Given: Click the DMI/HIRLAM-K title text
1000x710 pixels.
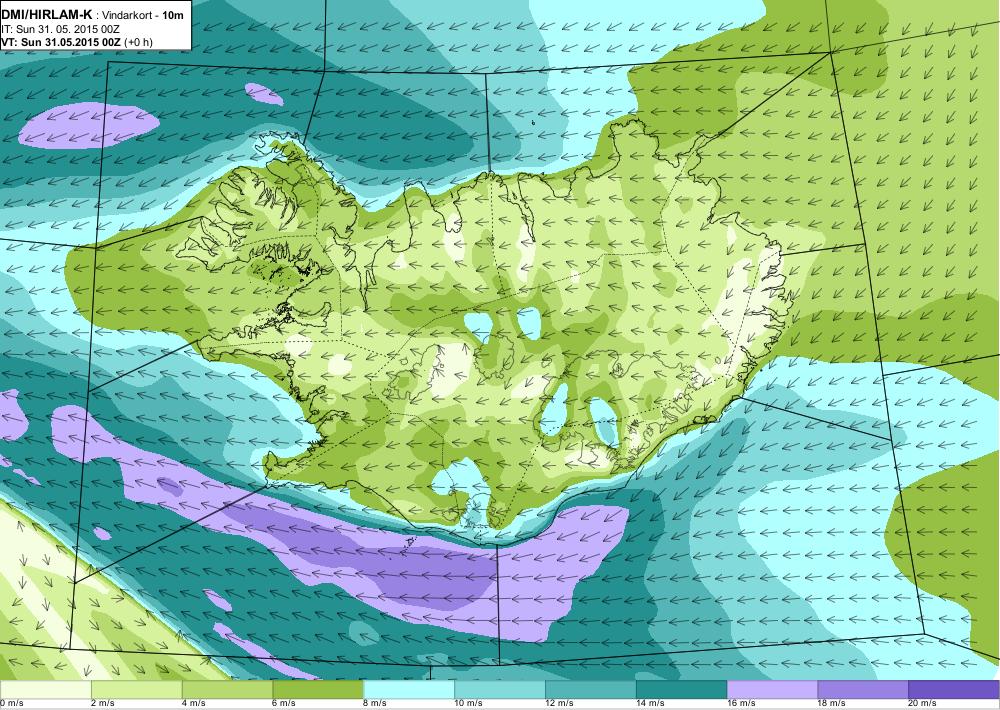Looking at the screenshot, I should tap(47, 14).
